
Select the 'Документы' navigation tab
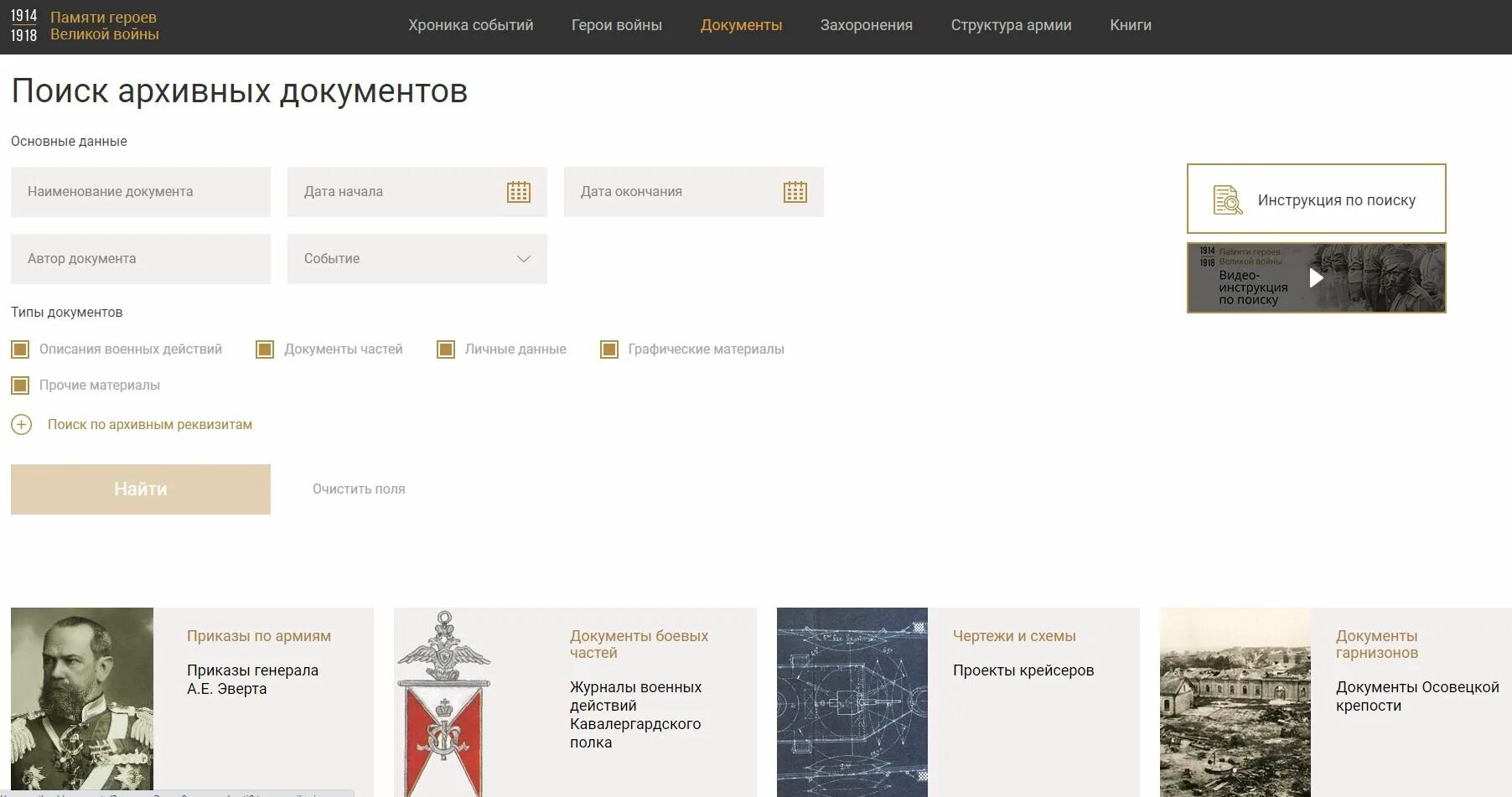tap(742, 25)
